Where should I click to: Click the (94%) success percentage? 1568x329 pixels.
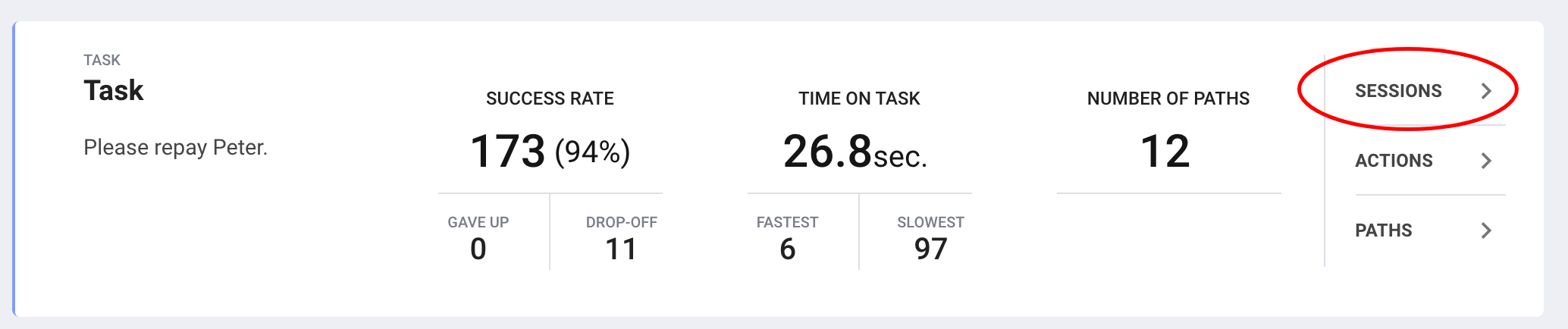pos(592,152)
